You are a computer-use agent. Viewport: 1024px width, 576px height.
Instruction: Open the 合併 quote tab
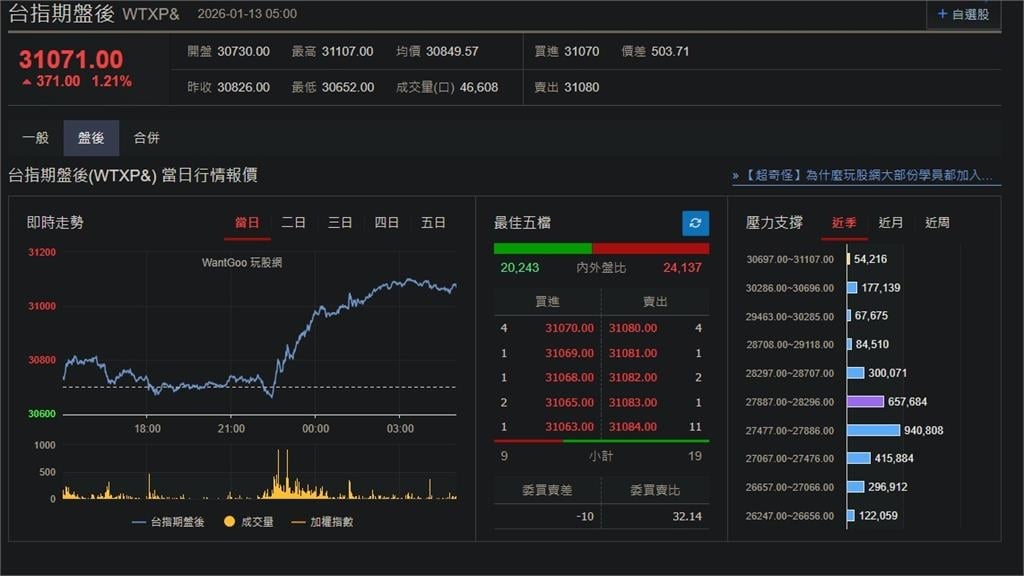click(148, 138)
